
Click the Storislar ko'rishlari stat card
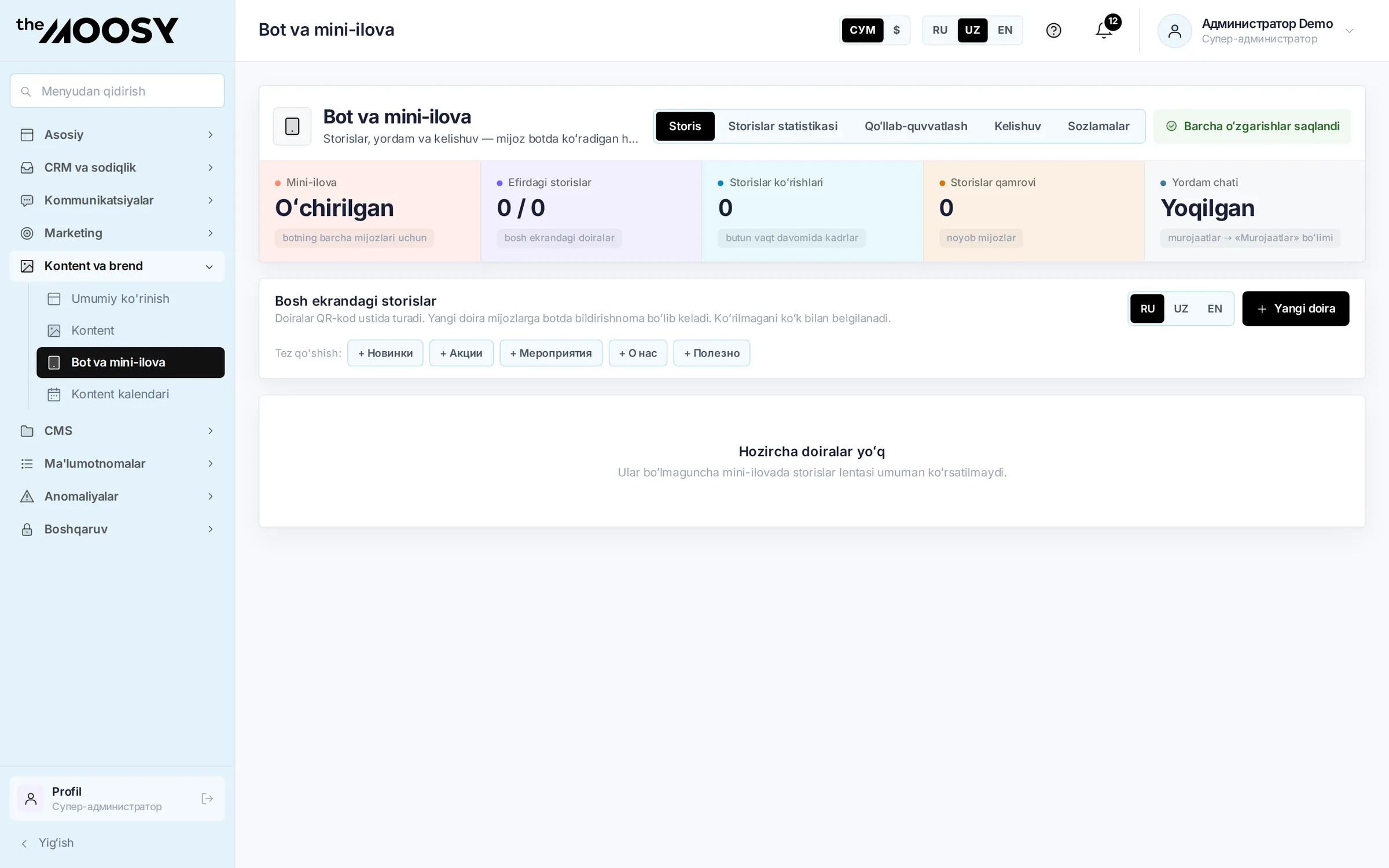point(812,211)
